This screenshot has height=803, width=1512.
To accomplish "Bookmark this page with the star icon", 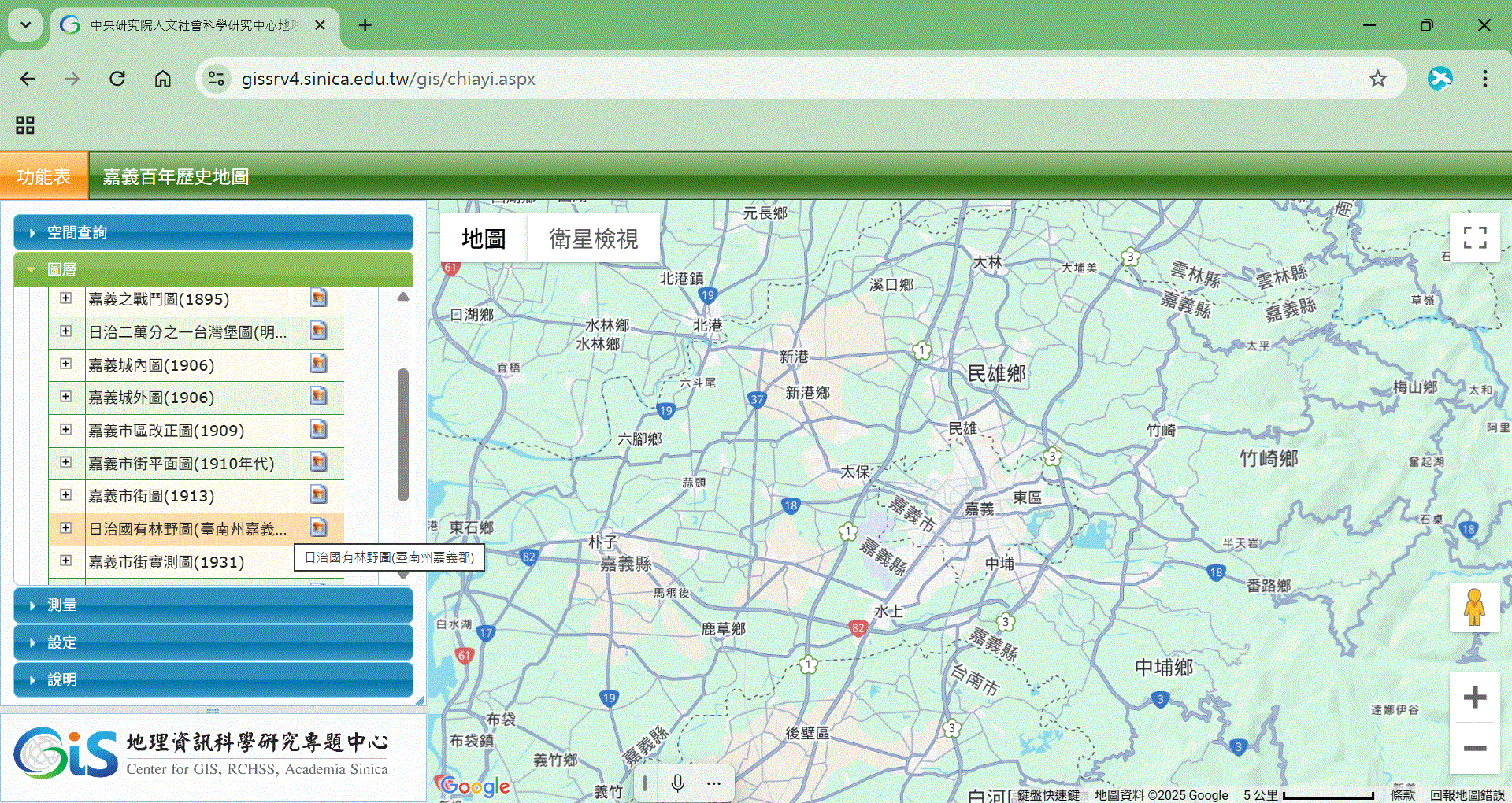I will [x=1377, y=79].
